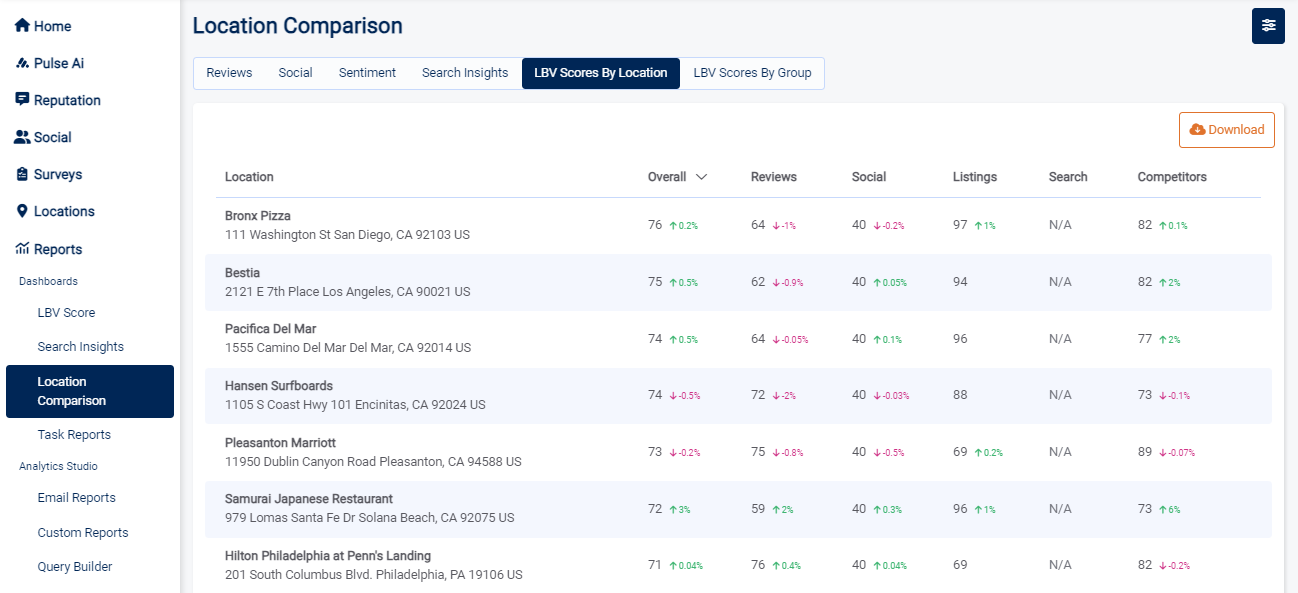Open the Search Insights tab
This screenshot has height=593, width=1298.
click(x=465, y=73)
